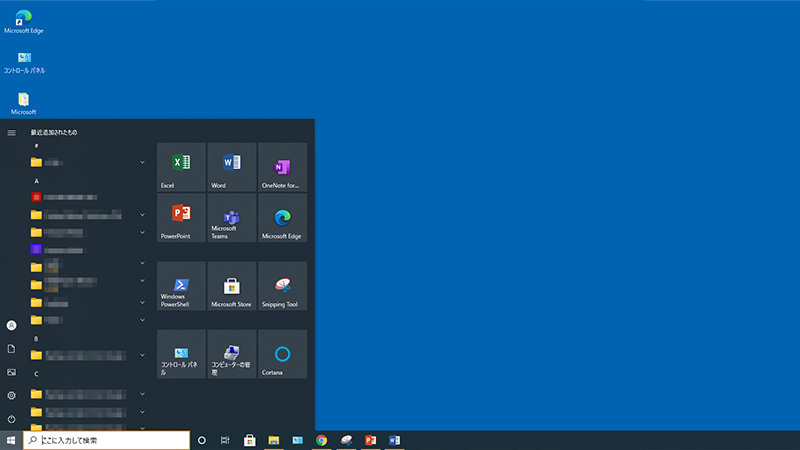Image resolution: width=800 pixels, height=450 pixels.
Task: Click the # letter heading in app list
Action: click(36, 146)
